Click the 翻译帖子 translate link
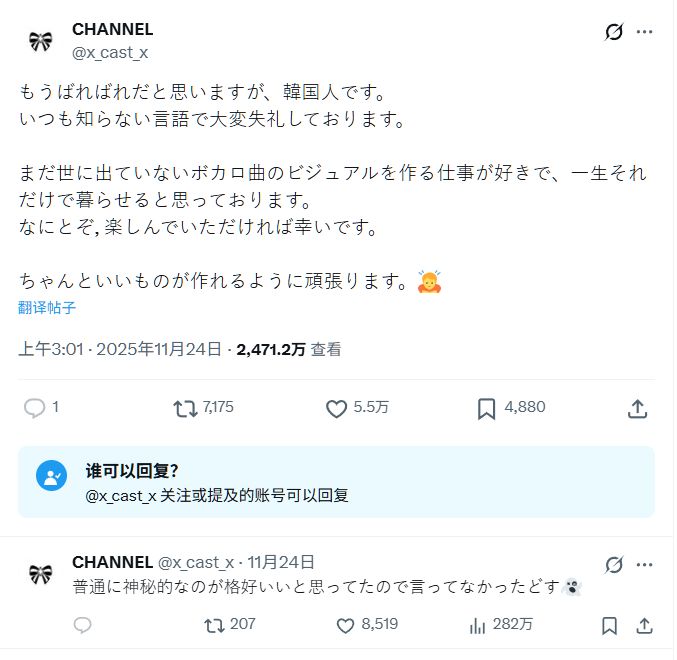Screen dimensions: 677x660 pyautogui.click(x=47, y=307)
